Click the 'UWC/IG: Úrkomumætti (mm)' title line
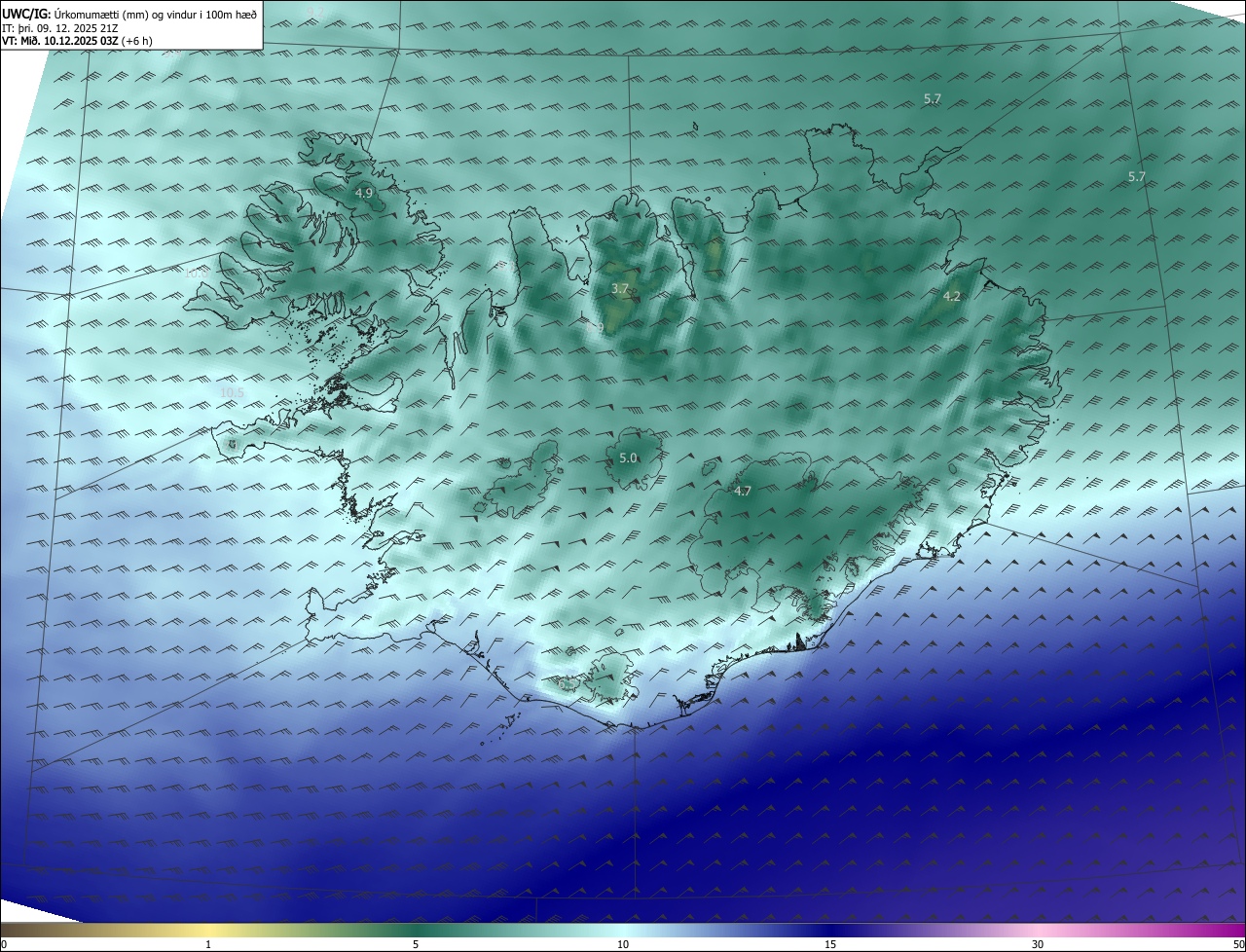Screen dimensions: 1246x952 click(129, 14)
